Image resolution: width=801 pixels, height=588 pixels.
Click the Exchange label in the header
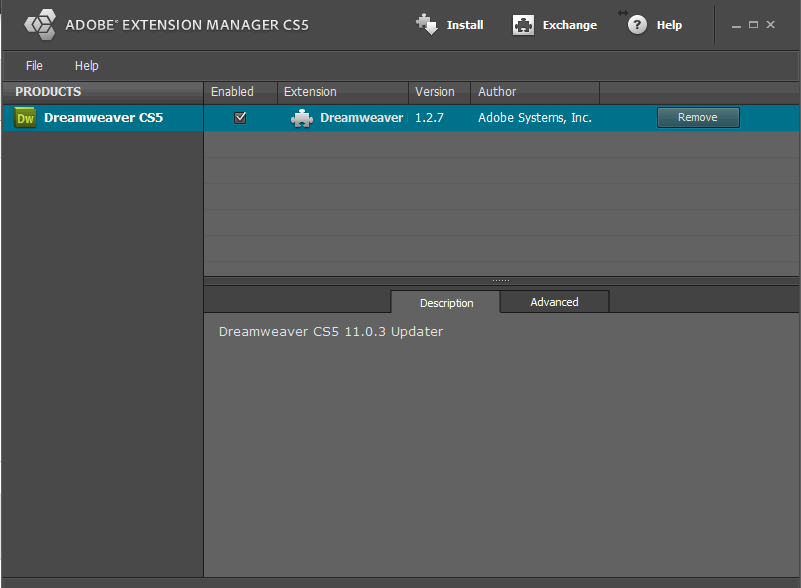570,25
